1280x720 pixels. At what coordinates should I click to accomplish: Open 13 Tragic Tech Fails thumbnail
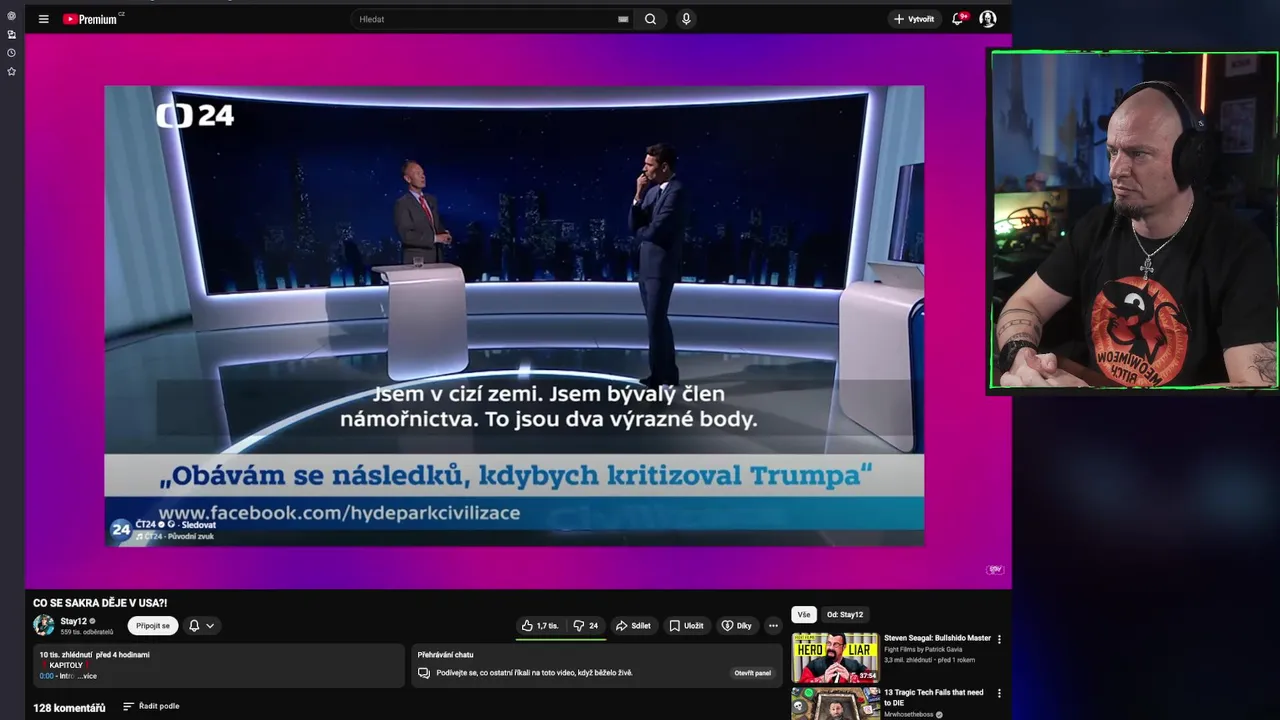835,703
